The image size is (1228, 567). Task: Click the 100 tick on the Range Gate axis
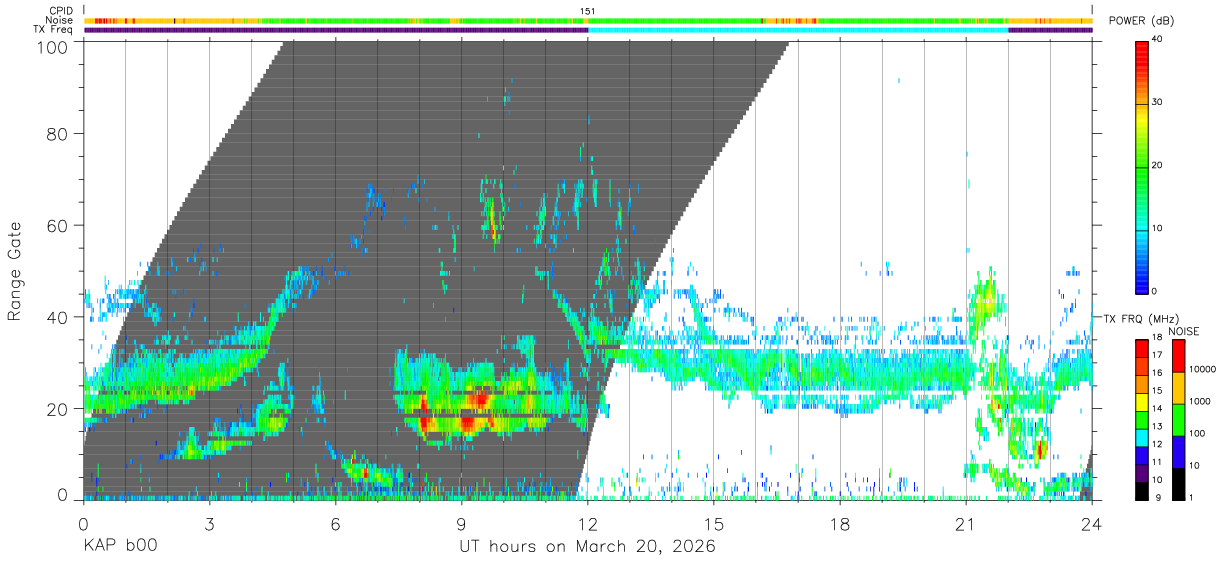click(x=54, y=47)
